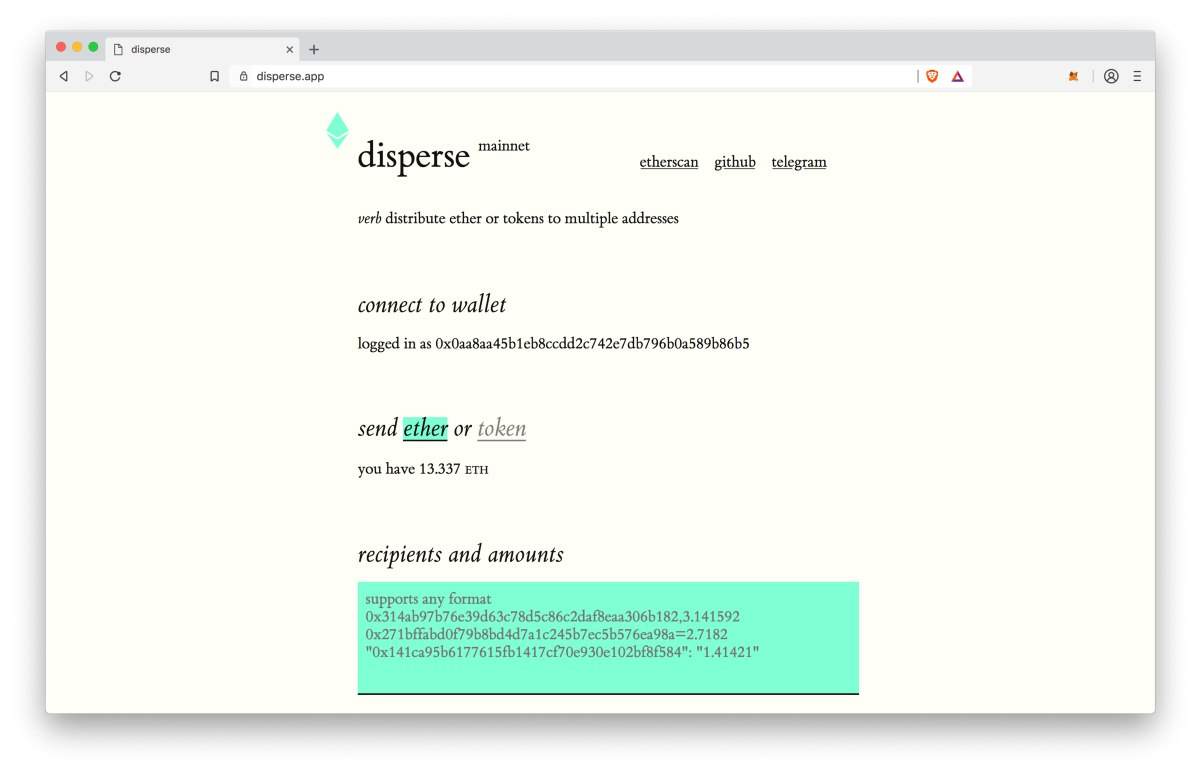The height and width of the screenshot is (773, 1200).
Task: Click the recipients and amounts text area
Action: point(608,637)
